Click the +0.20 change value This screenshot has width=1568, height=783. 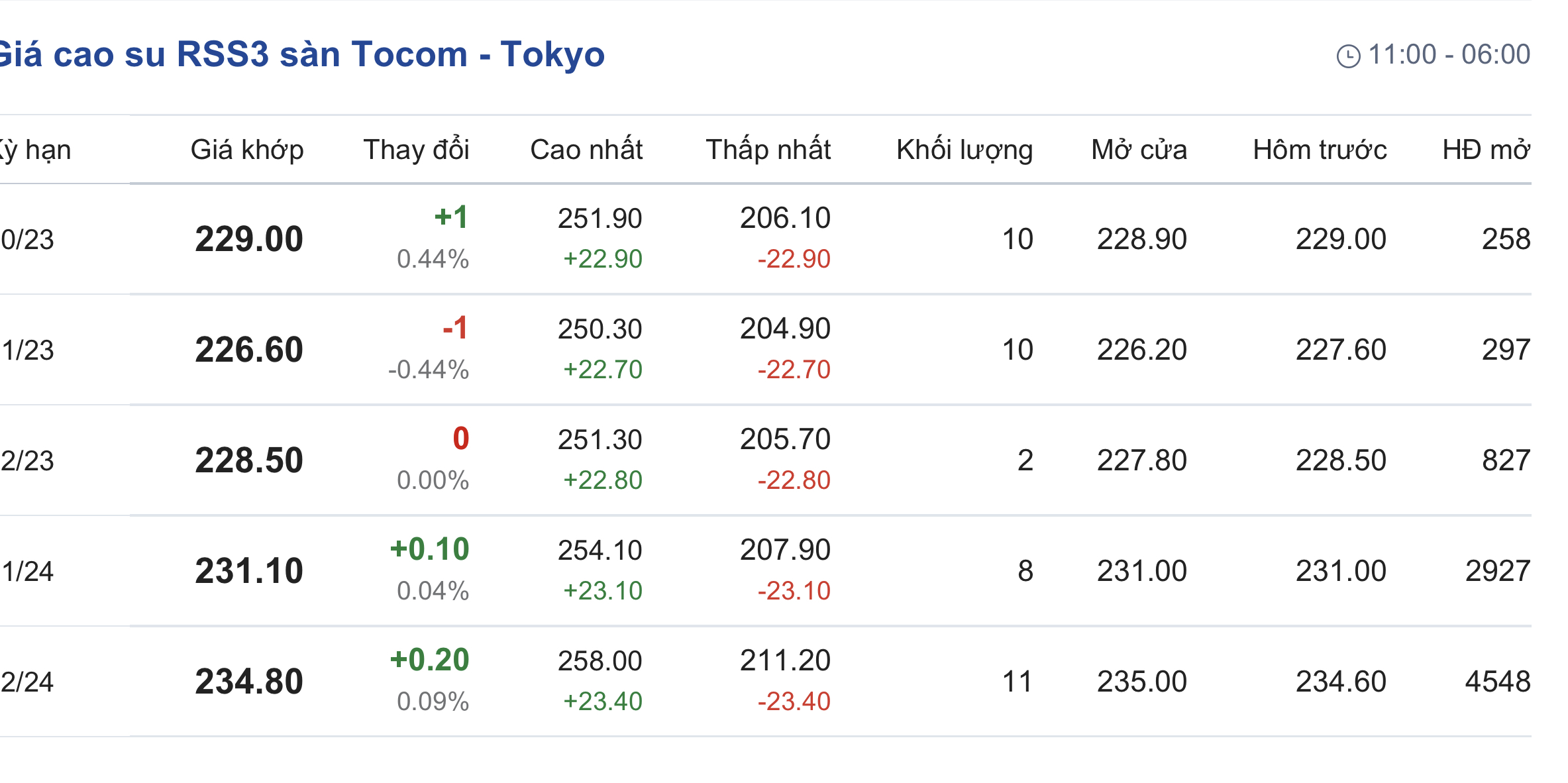(429, 660)
